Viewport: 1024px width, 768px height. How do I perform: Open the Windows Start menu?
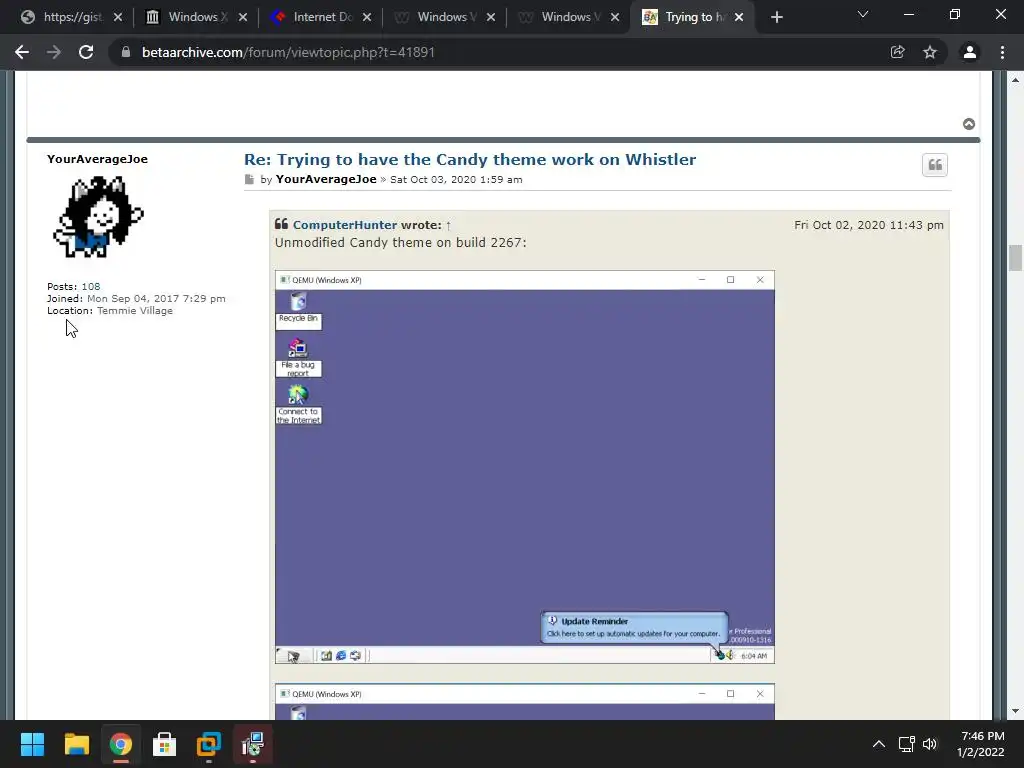pyautogui.click(x=32, y=744)
